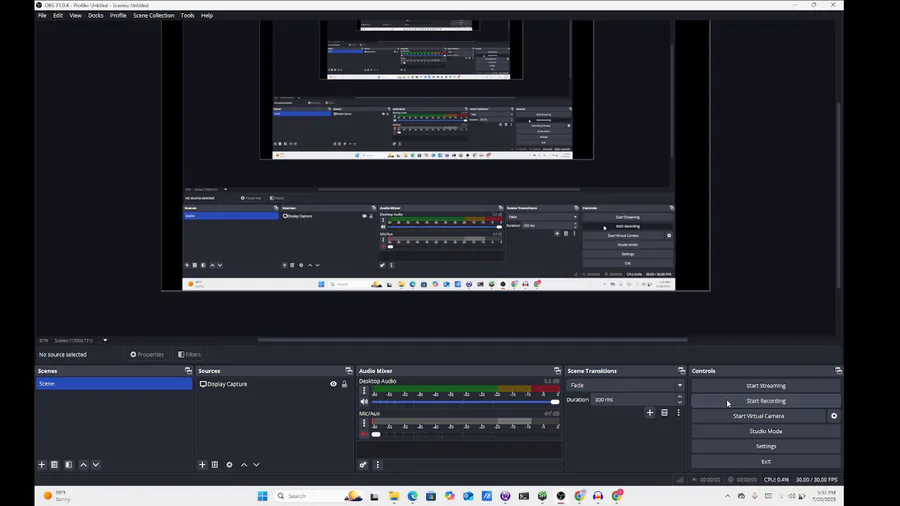
Task: Click preview horizontal scrollbar
Action: (x=472, y=340)
